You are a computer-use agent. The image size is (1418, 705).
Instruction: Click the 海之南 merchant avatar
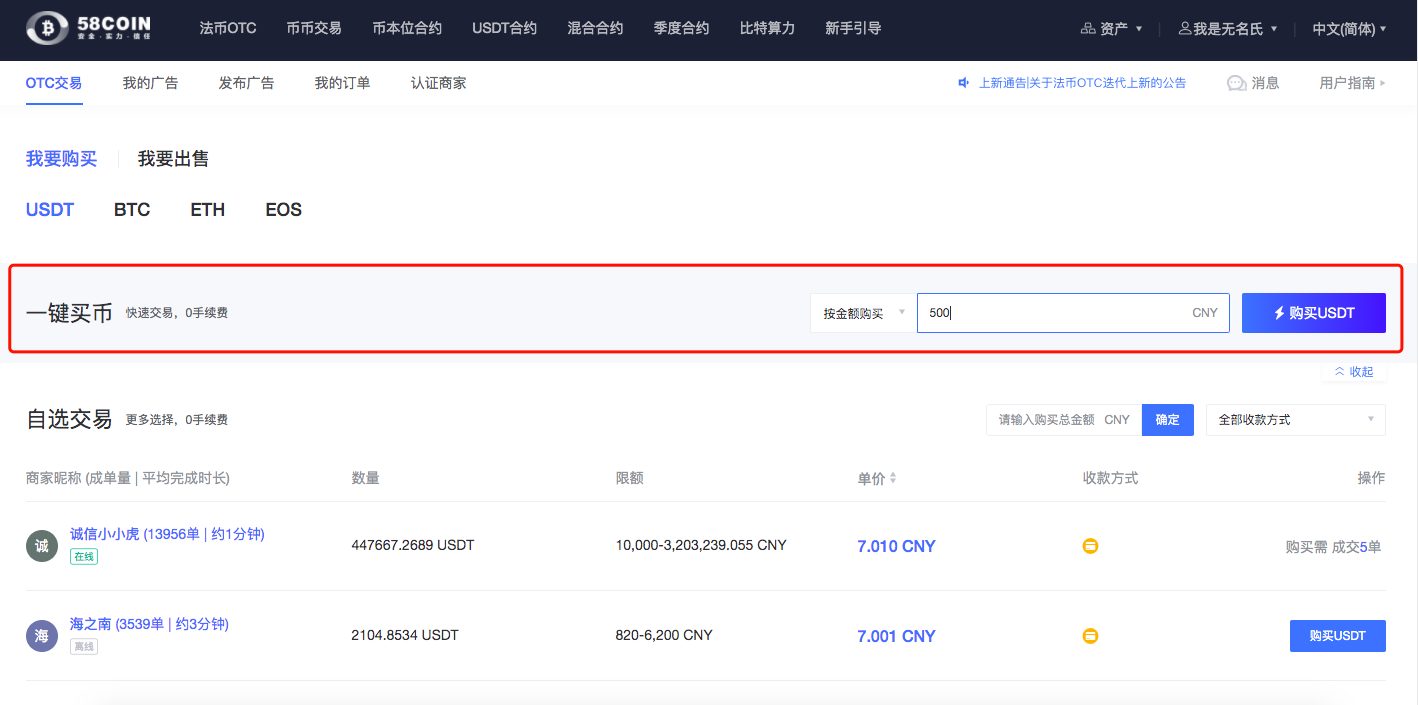41,636
